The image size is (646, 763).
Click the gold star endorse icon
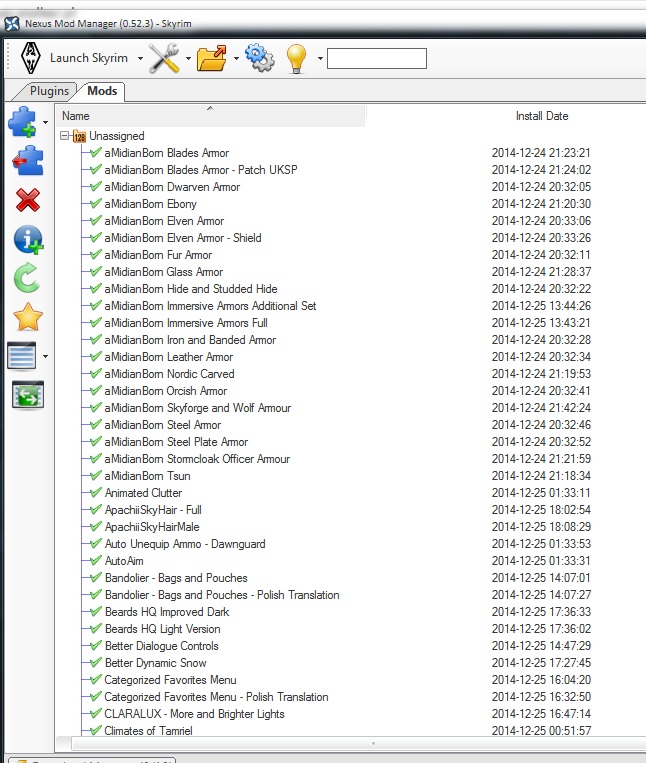tap(28, 317)
